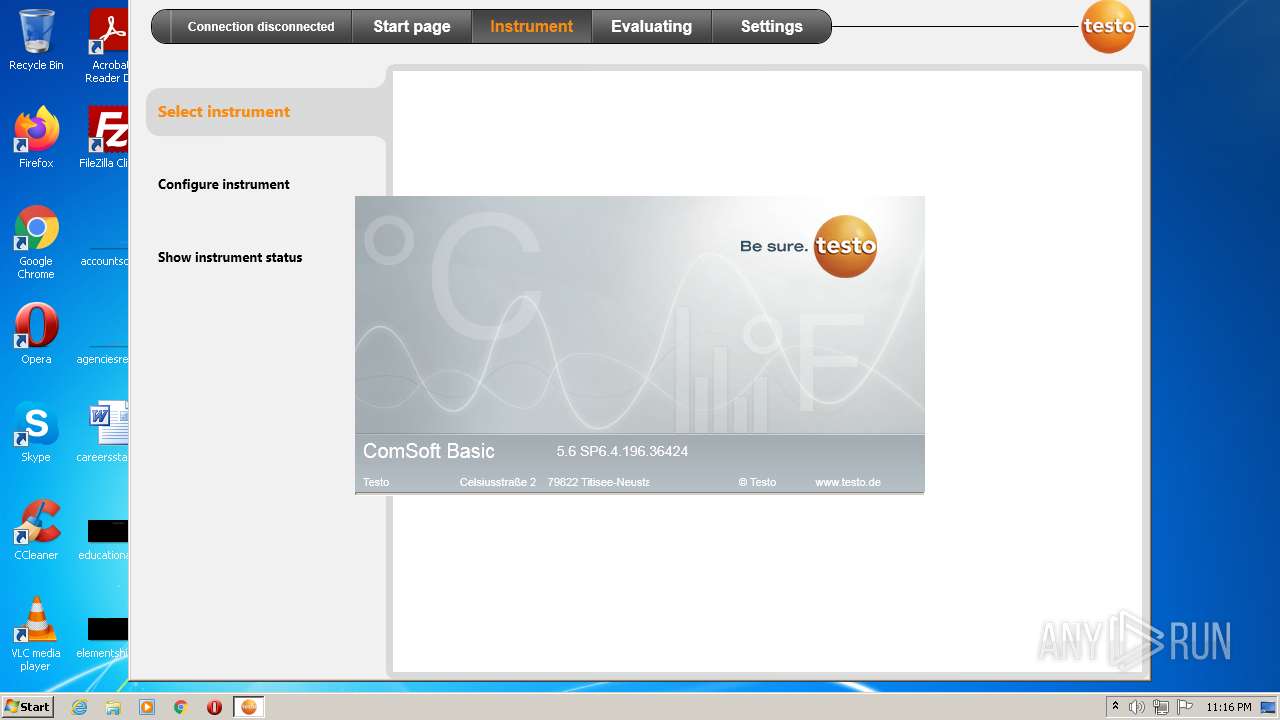The image size is (1280, 720).
Task: Click the Celsiusstraße 2 address text
Action: (497, 482)
